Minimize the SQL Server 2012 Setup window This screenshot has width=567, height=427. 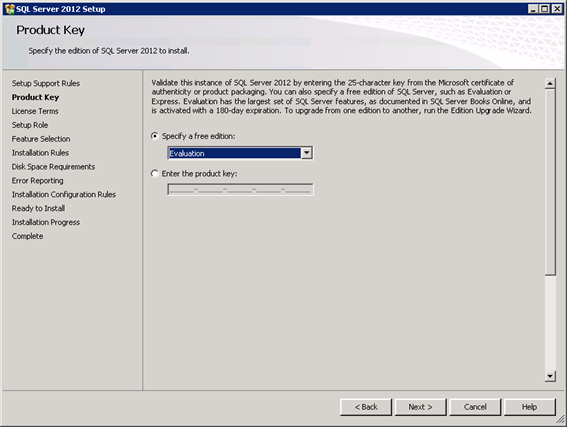(x=533, y=9)
